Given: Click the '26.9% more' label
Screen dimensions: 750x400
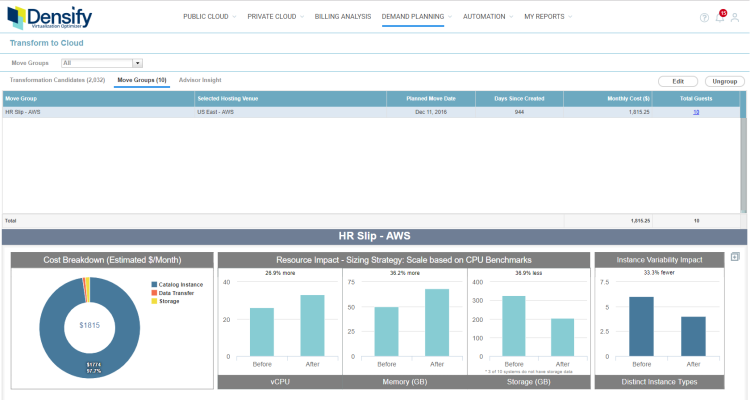Looking at the screenshot, I should coord(280,273).
